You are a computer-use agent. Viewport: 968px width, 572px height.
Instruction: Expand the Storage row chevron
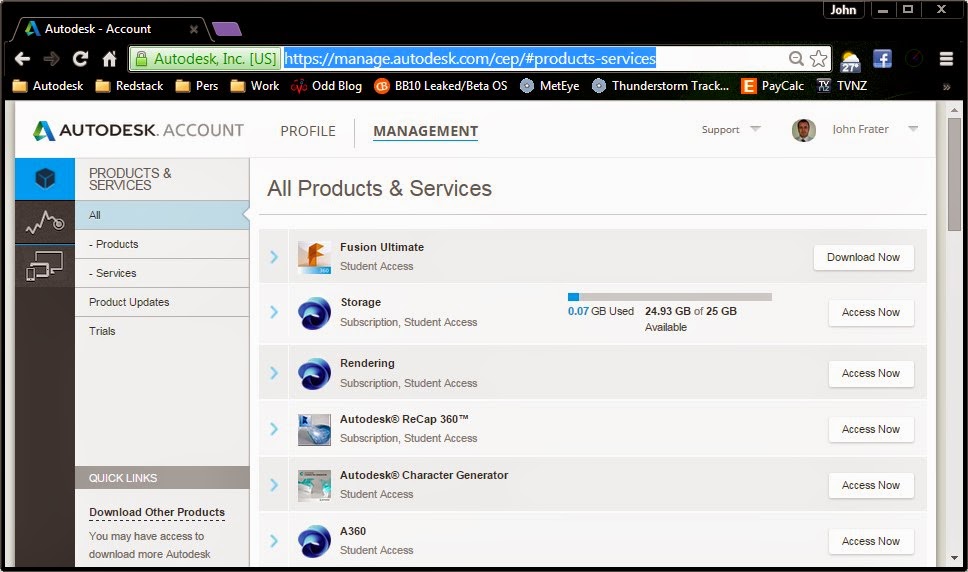coord(274,312)
